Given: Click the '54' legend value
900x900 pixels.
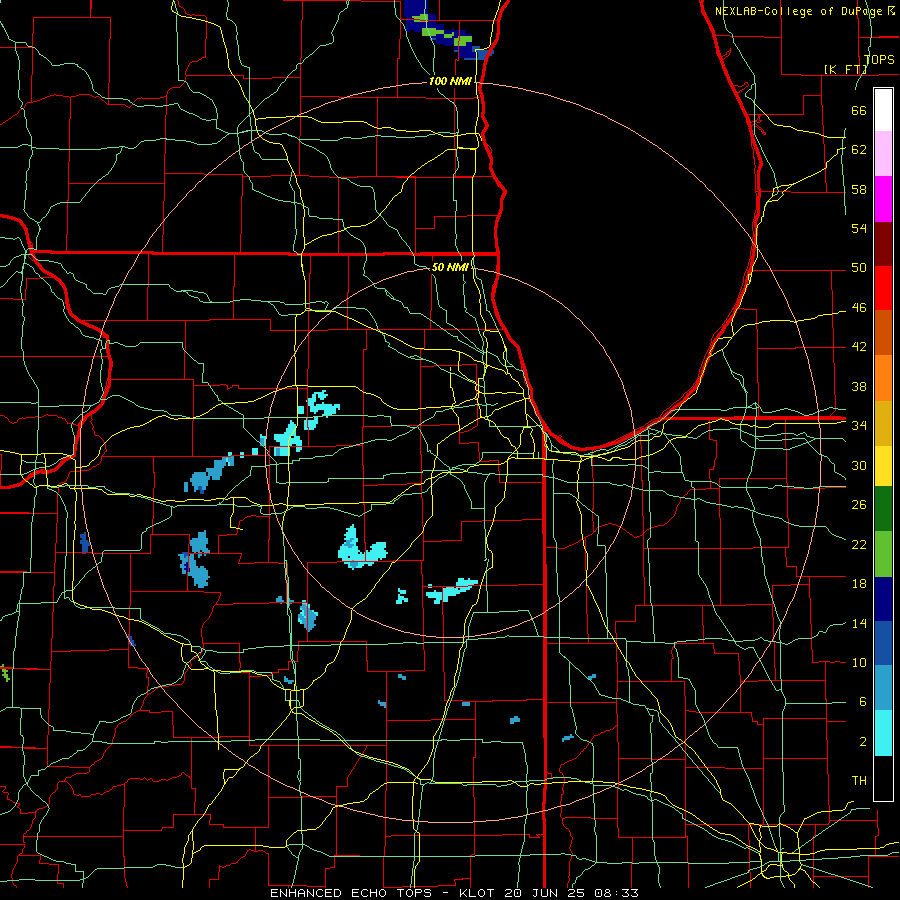Looking at the screenshot, I should coord(859,228).
